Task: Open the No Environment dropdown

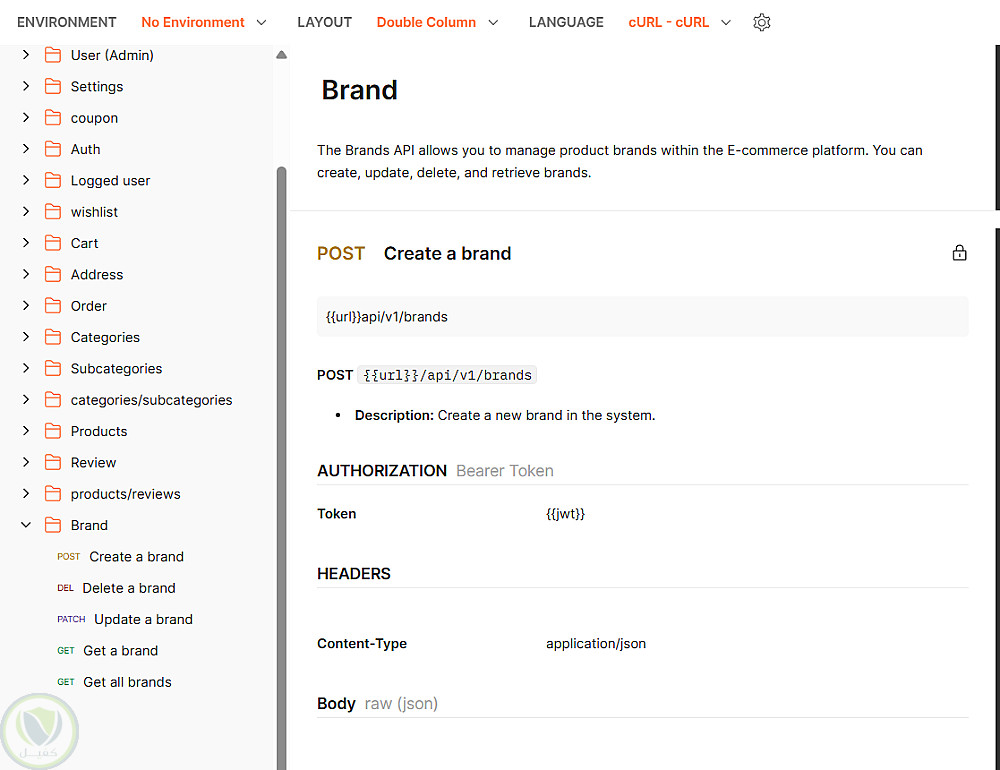Action: click(x=204, y=22)
